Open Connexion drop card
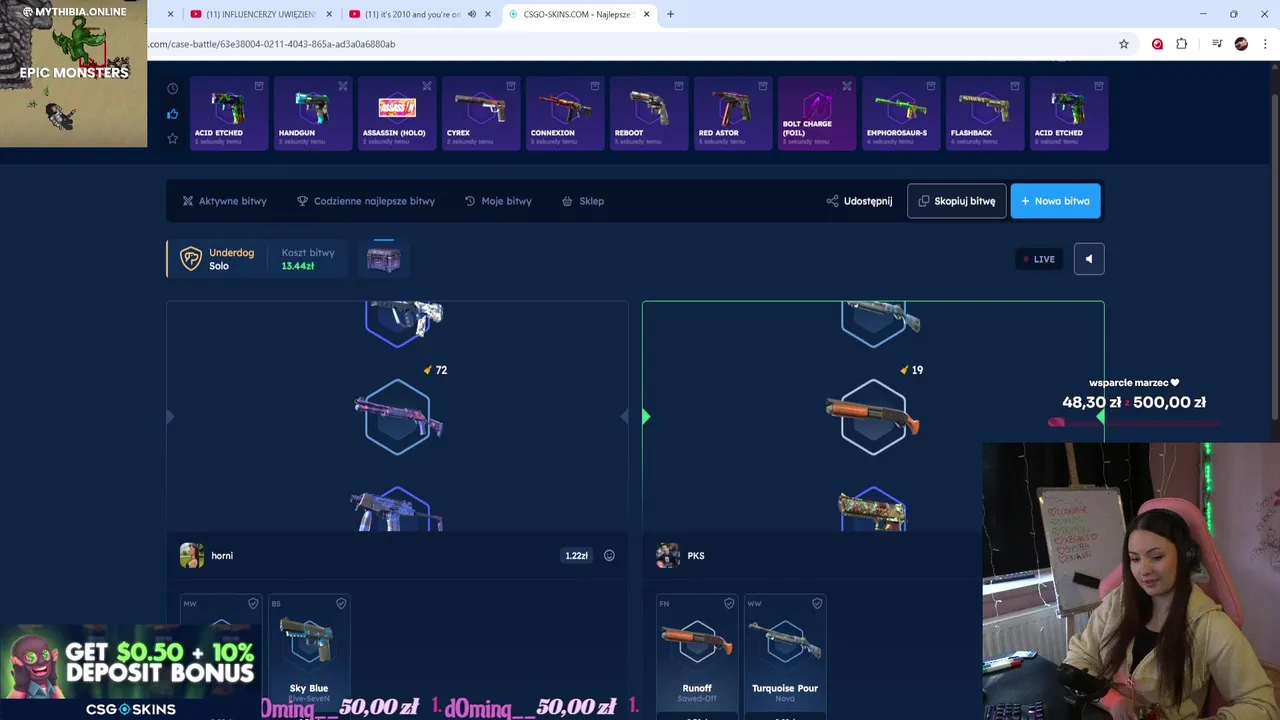 coord(565,113)
